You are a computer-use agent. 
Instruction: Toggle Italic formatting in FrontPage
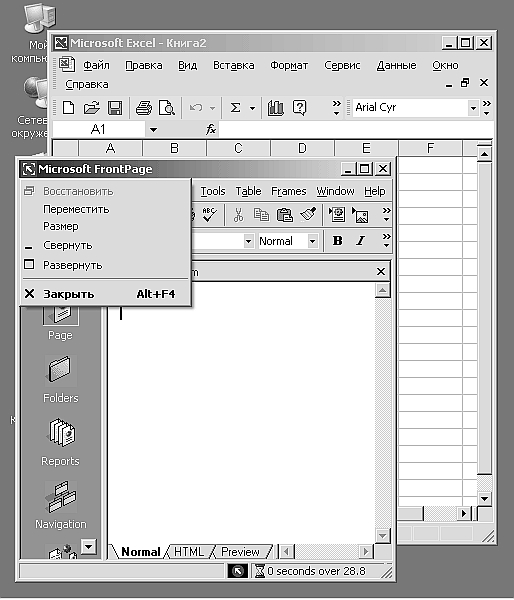(x=360, y=241)
